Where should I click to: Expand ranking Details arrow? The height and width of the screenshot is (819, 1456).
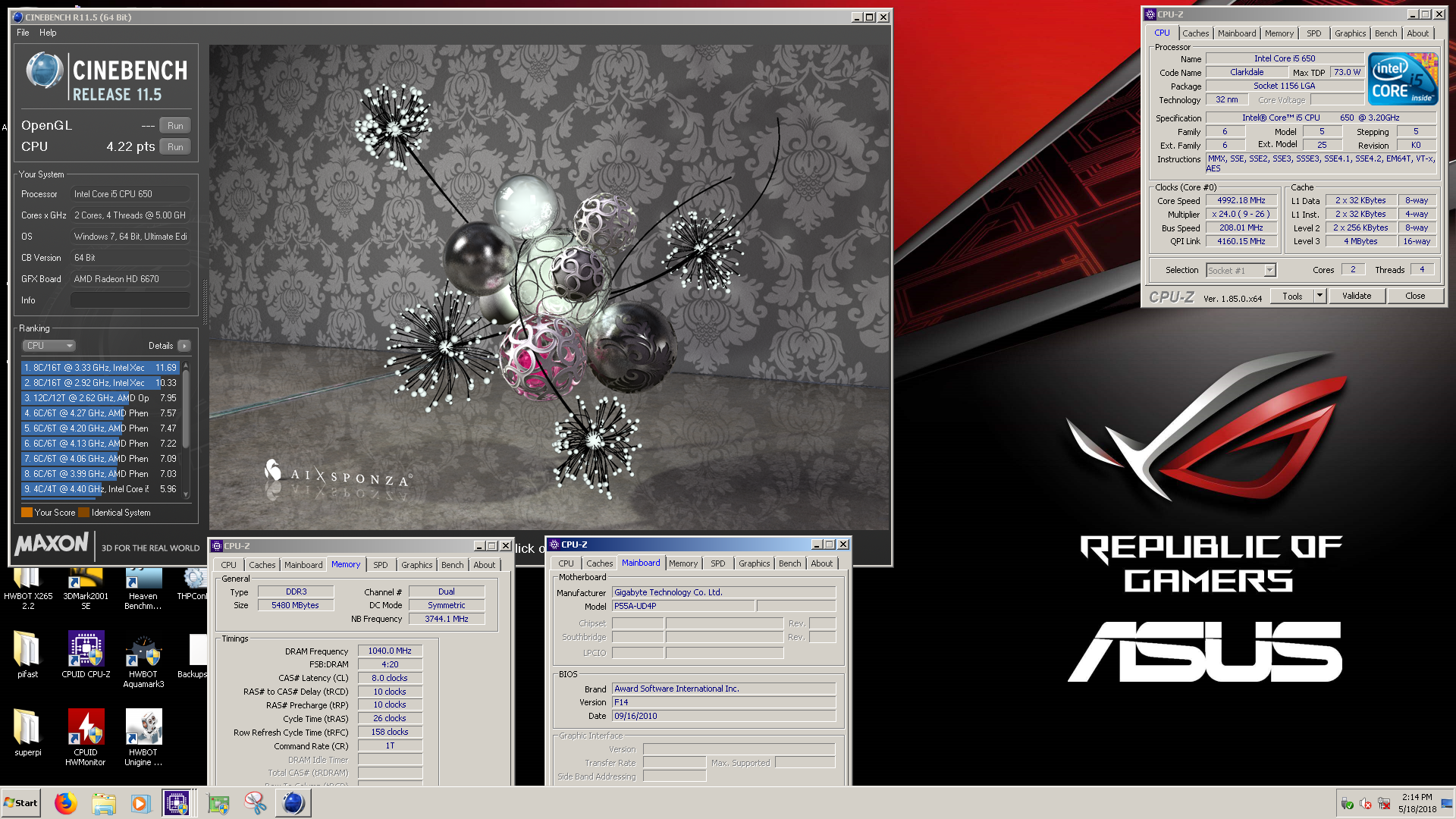[184, 346]
